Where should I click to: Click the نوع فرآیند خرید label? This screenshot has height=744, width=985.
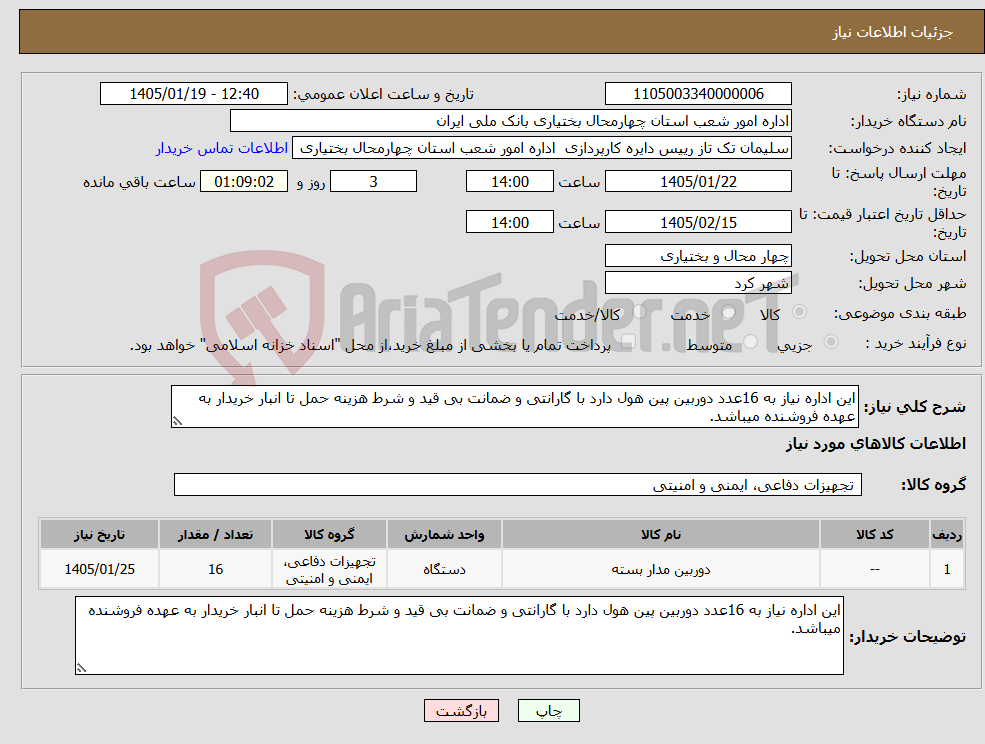(x=915, y=343)
